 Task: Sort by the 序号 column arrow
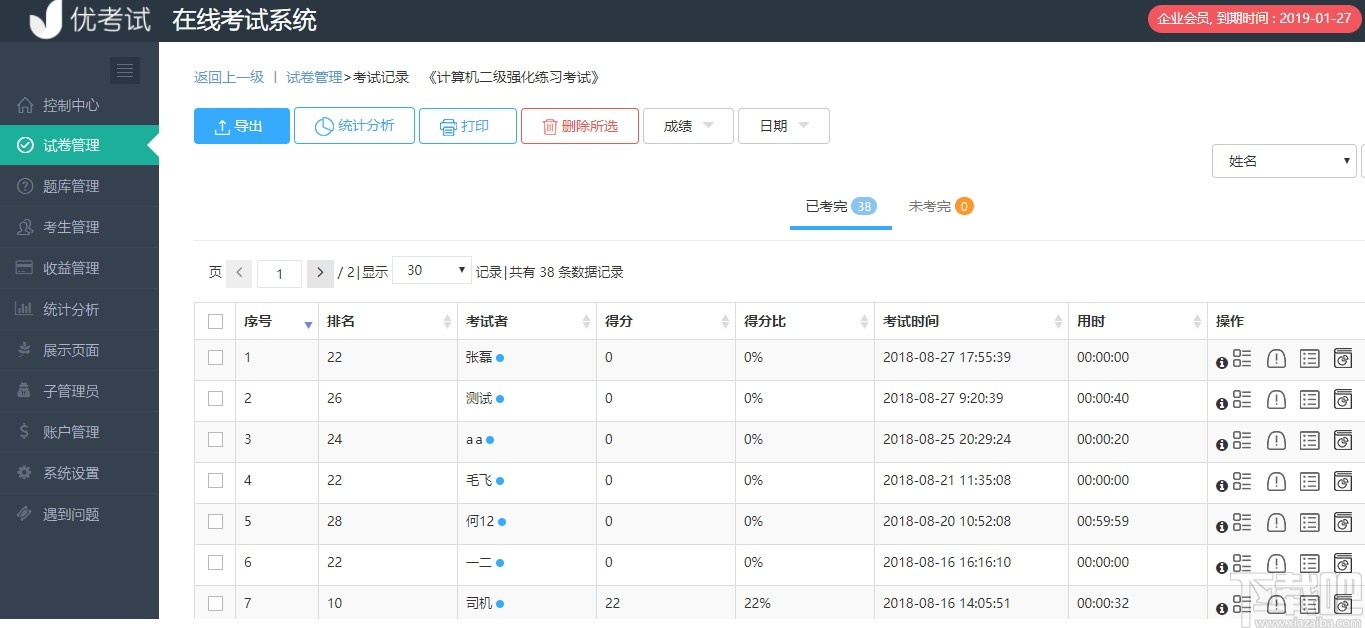click(x=308, y=324)
